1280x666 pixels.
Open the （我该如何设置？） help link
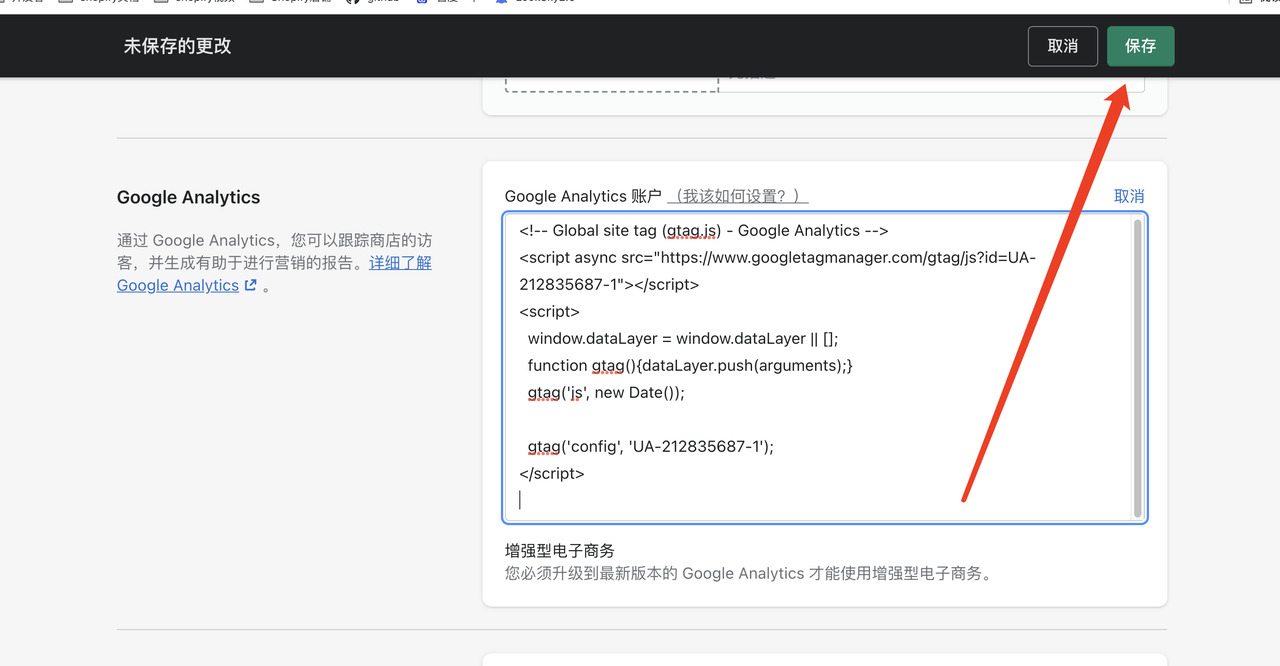[x=738, y=196]
